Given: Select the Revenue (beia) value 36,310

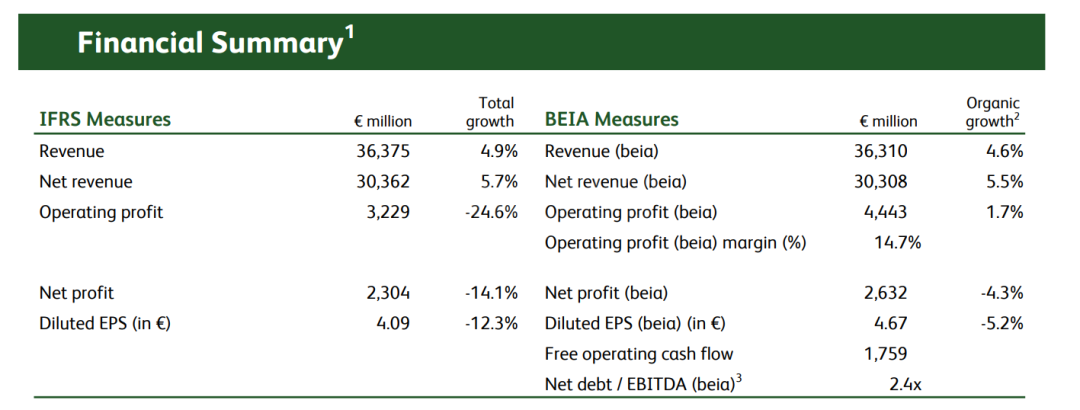Looking at the screenshot, I should (x=881, y=152).
